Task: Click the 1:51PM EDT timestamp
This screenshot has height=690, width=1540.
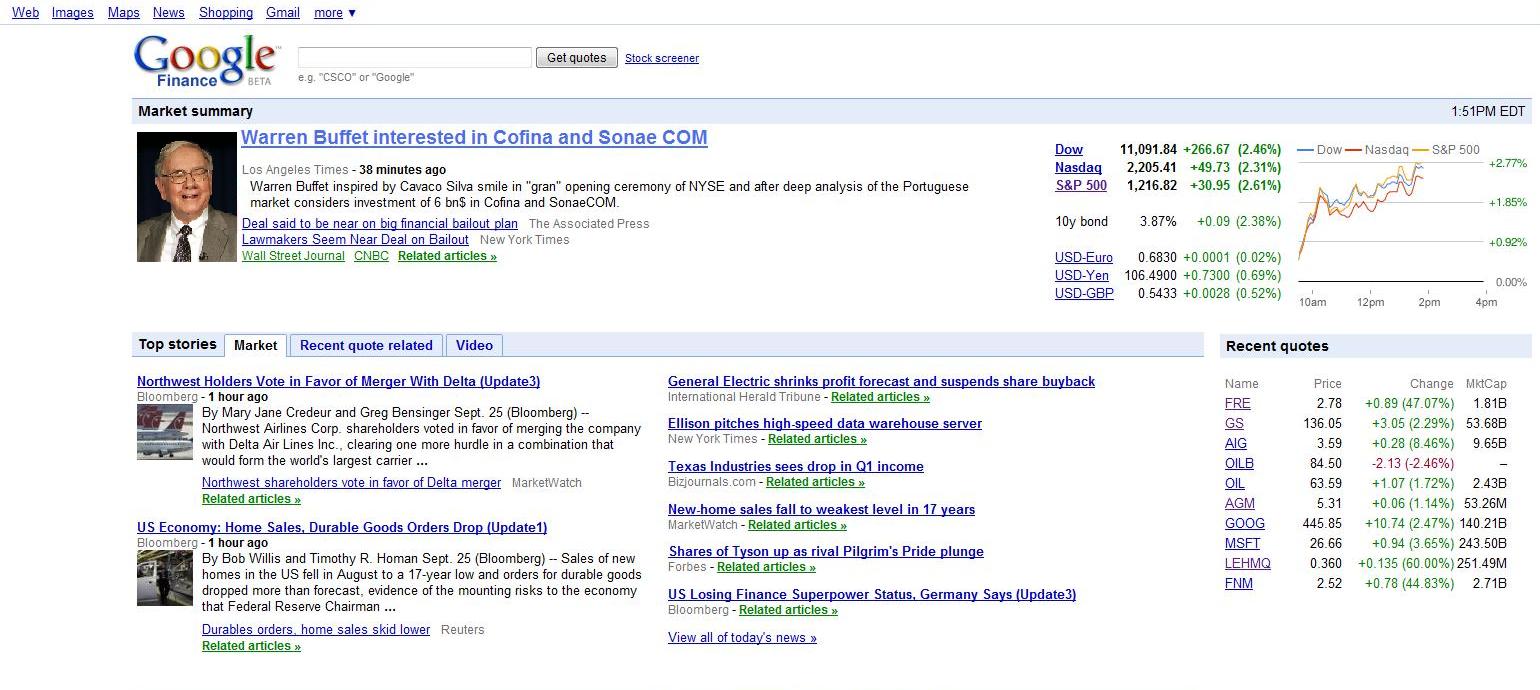Action: point(1488,111)
